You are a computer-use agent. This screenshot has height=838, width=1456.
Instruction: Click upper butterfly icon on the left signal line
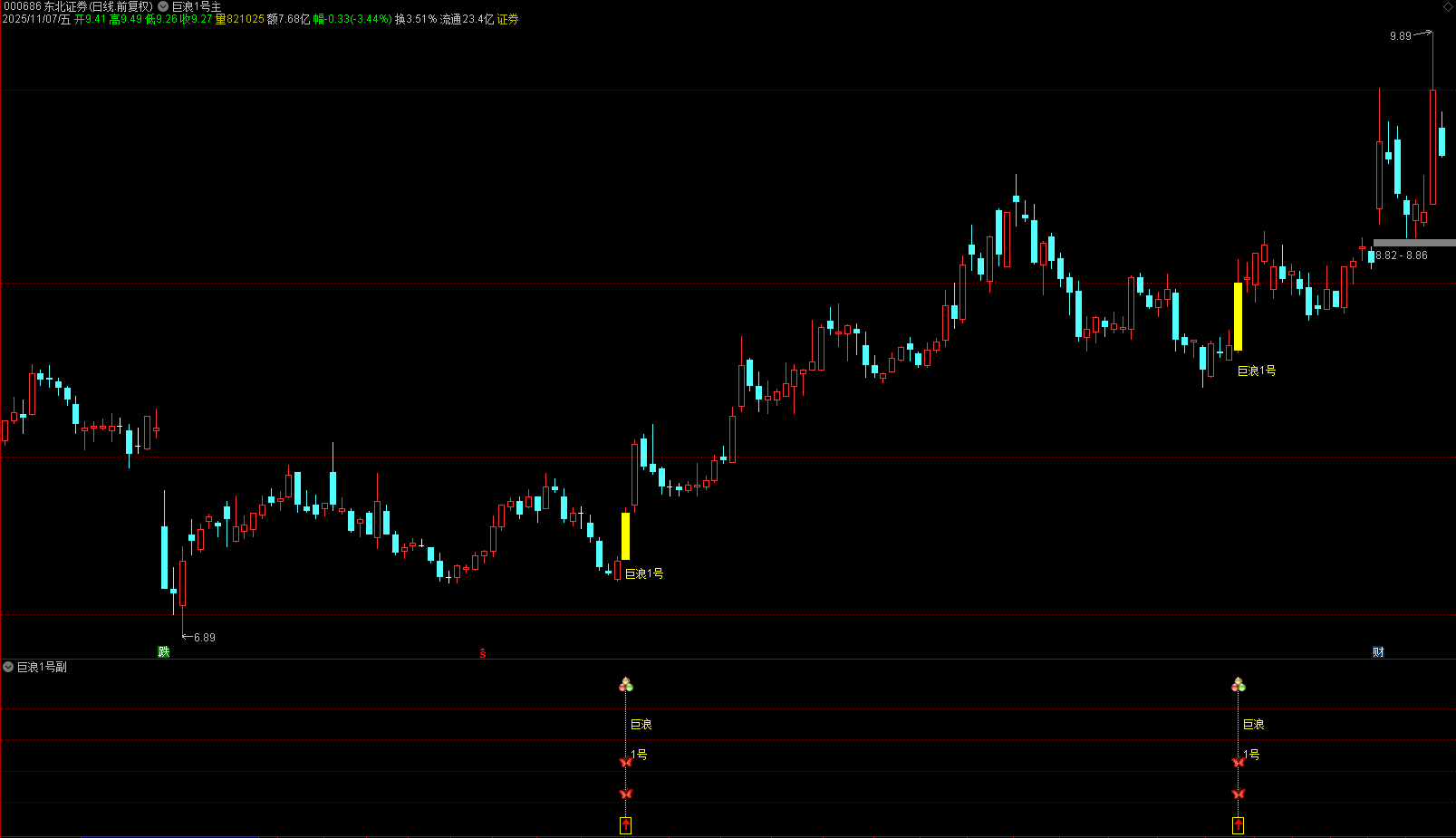point(625,762)
